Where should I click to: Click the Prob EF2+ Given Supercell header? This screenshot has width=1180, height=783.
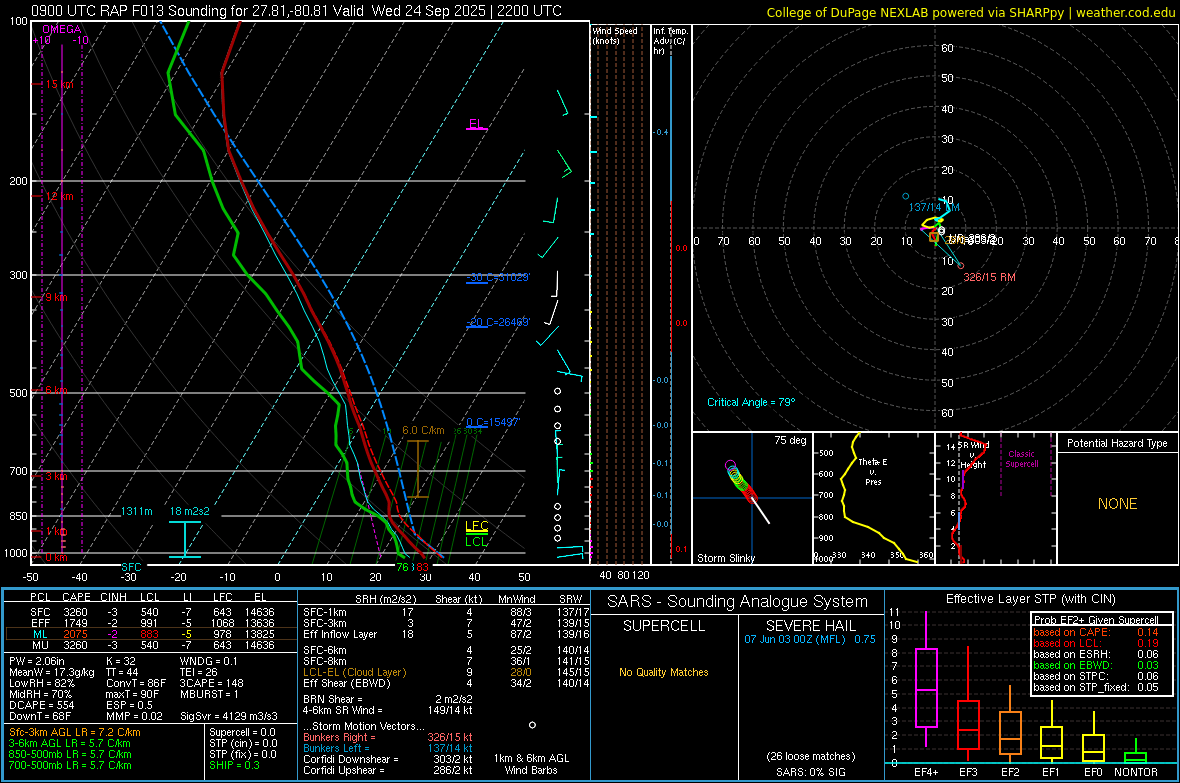coord(1096,620)
